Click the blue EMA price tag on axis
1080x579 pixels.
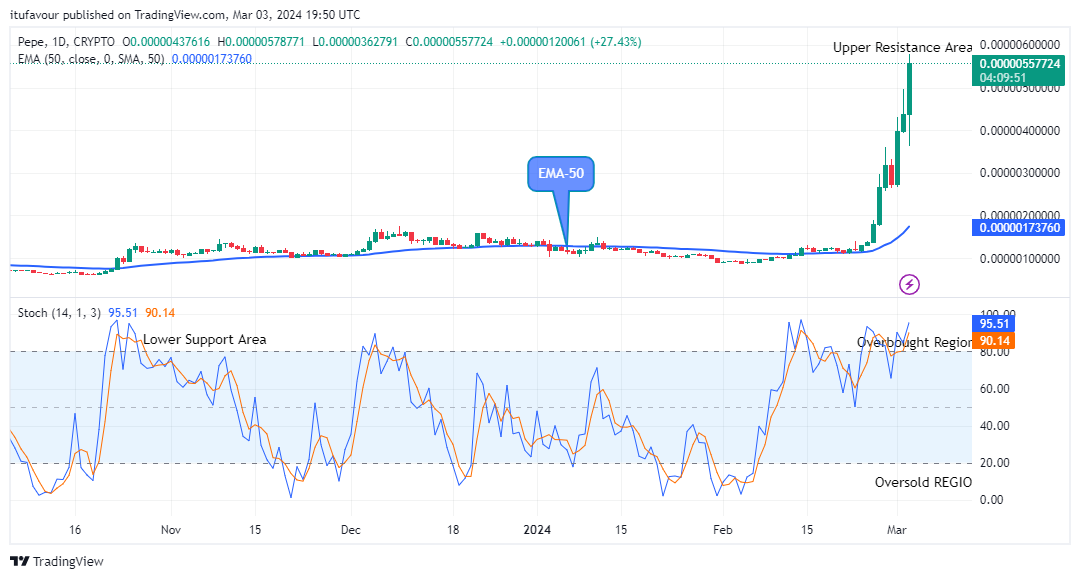pos(1018,227)
